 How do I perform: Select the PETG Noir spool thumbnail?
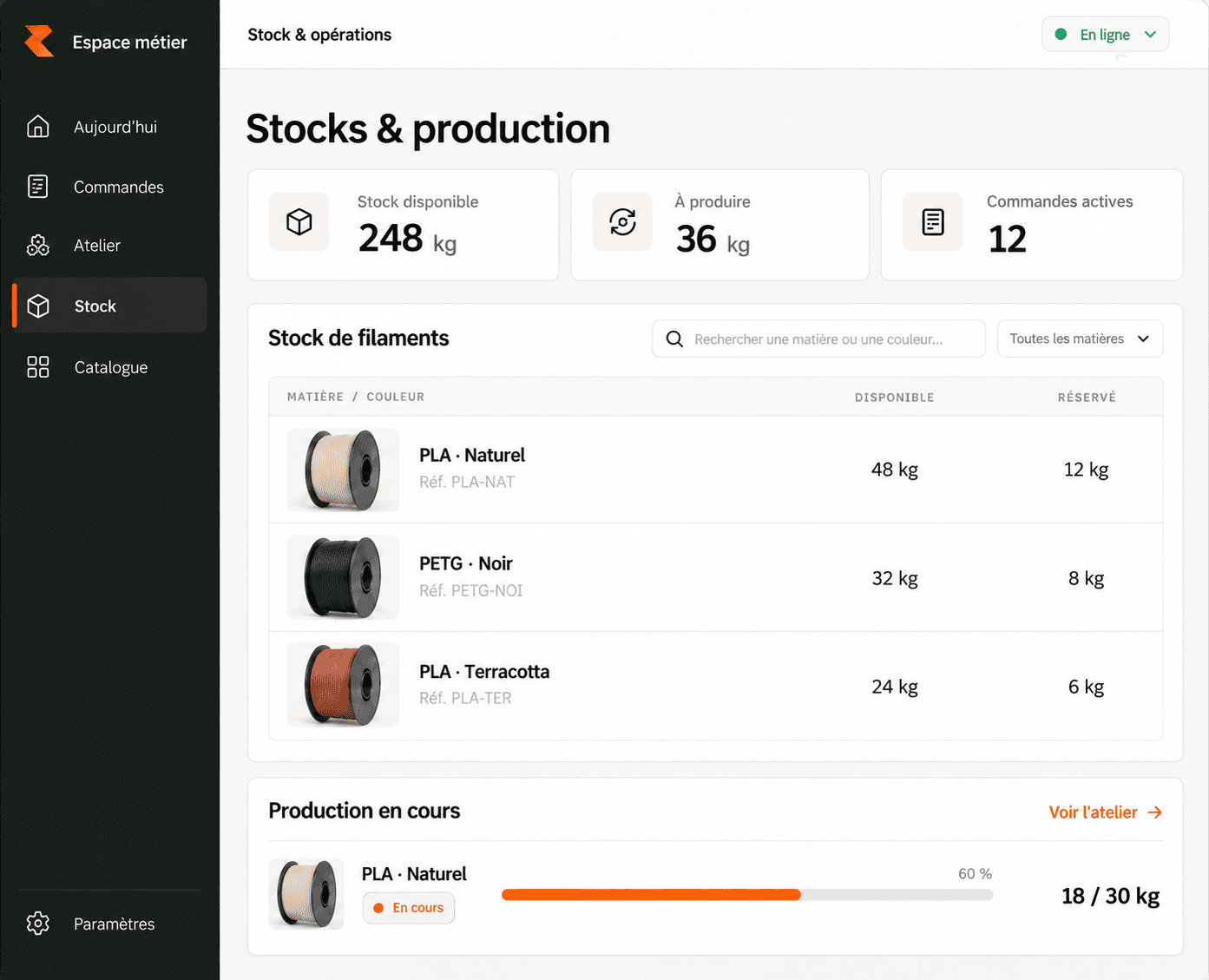click(x=343, y=577)
